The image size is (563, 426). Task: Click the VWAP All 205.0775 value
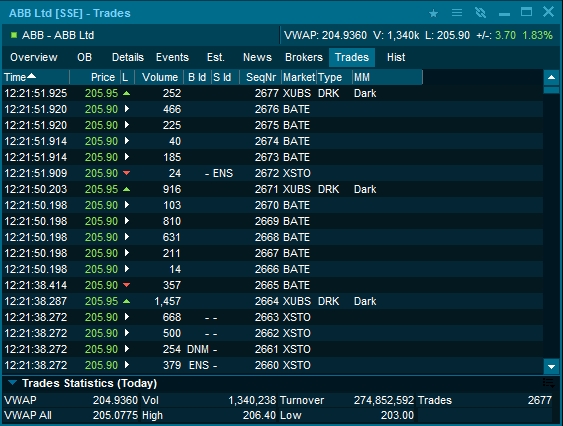pos(115,415)
